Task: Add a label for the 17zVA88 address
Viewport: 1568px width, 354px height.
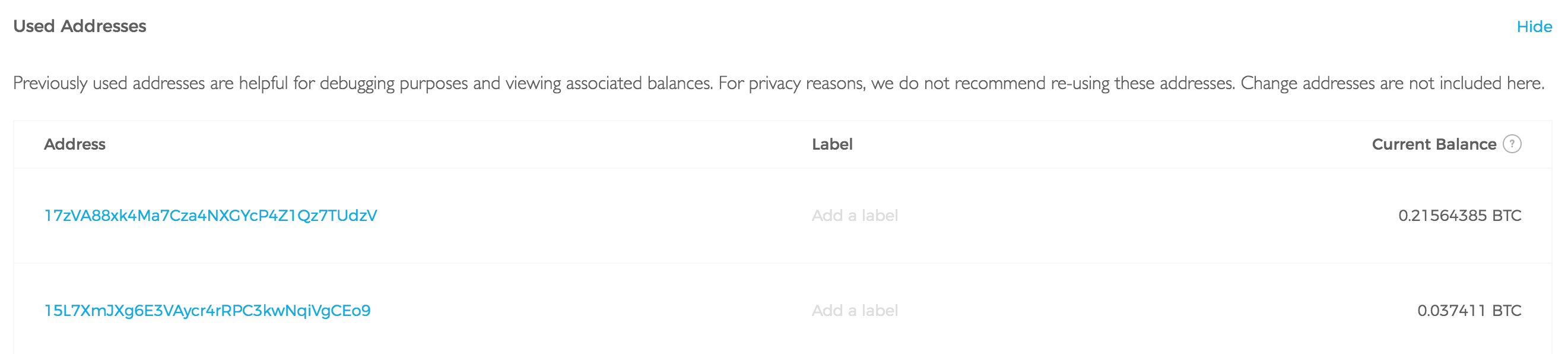Action: pos(855,216)
